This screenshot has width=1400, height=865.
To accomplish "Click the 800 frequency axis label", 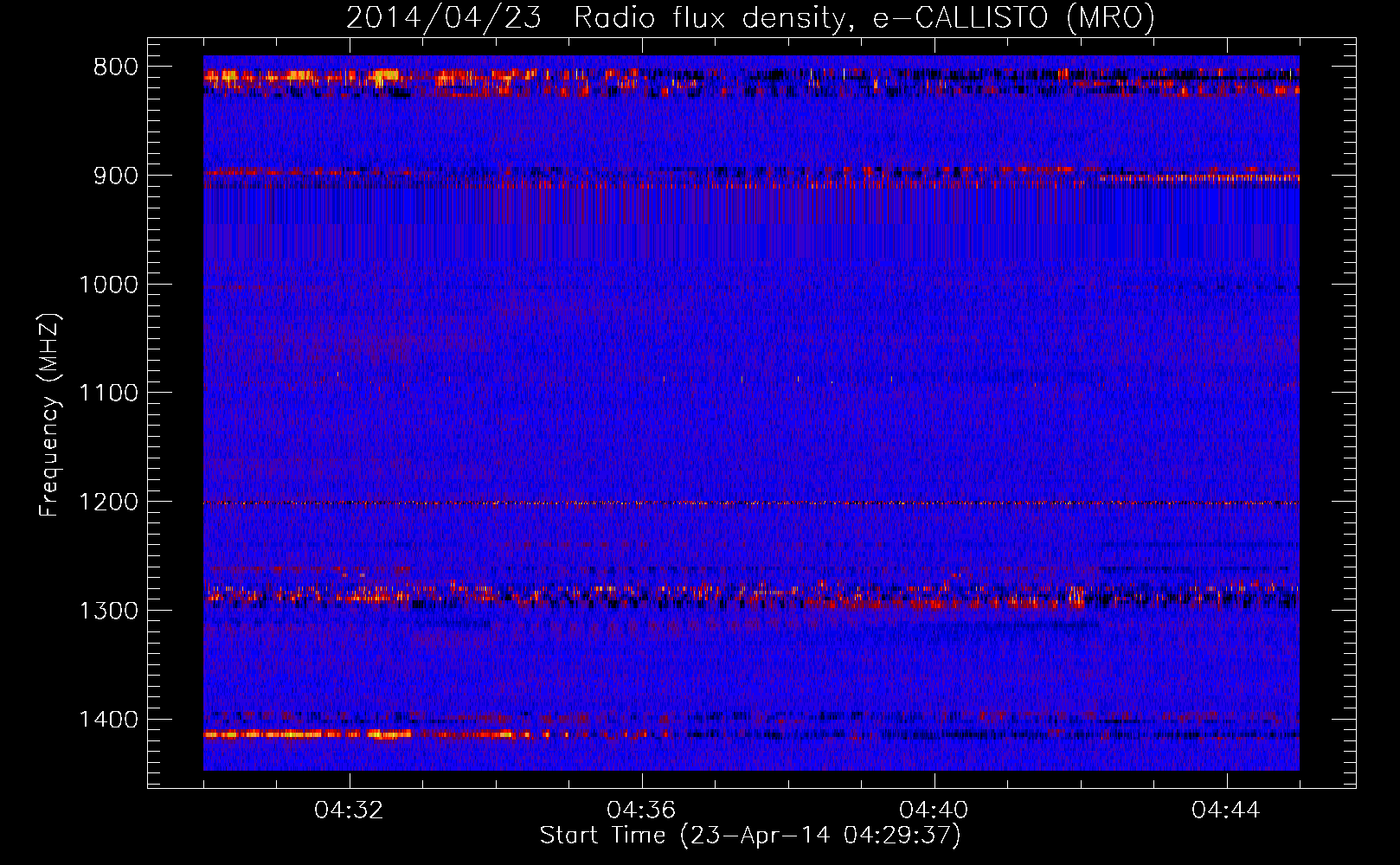I will pos(115,67).
